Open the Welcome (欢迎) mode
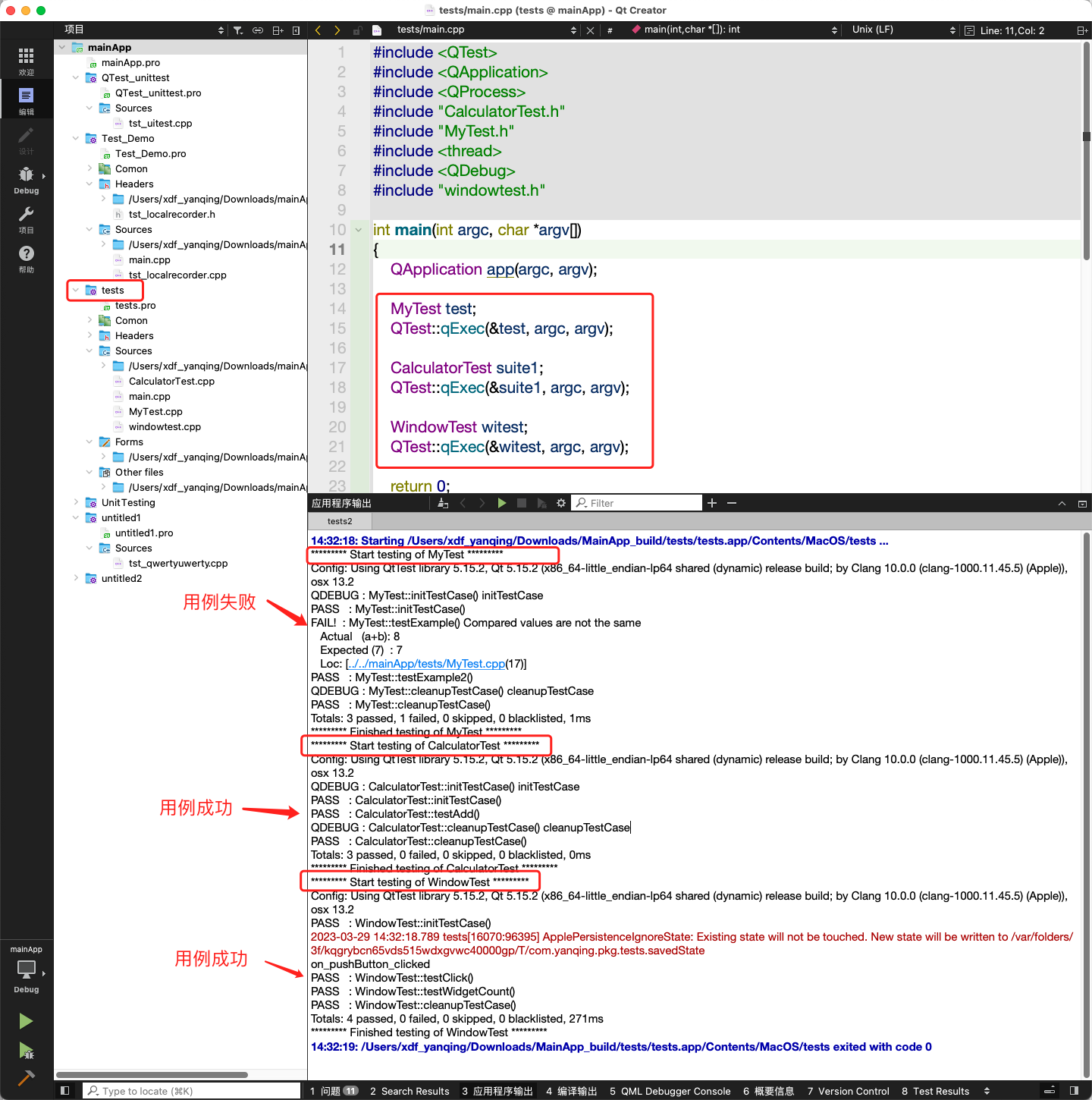The image size is (1092, 1100). click(x=27, y=61)
